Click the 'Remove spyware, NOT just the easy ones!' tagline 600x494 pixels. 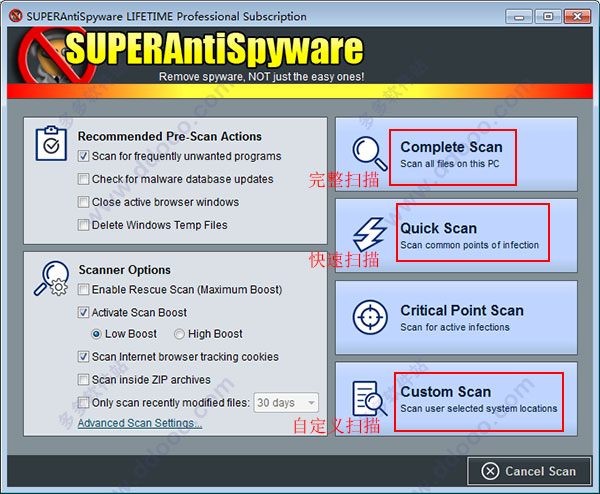pyautogui.click(x=261, y=77)
